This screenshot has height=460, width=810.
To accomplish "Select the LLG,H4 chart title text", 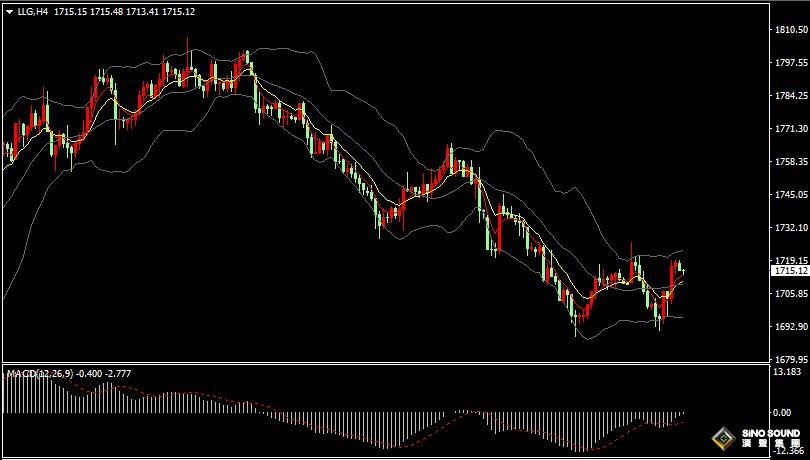I will (x=33, y=11).
